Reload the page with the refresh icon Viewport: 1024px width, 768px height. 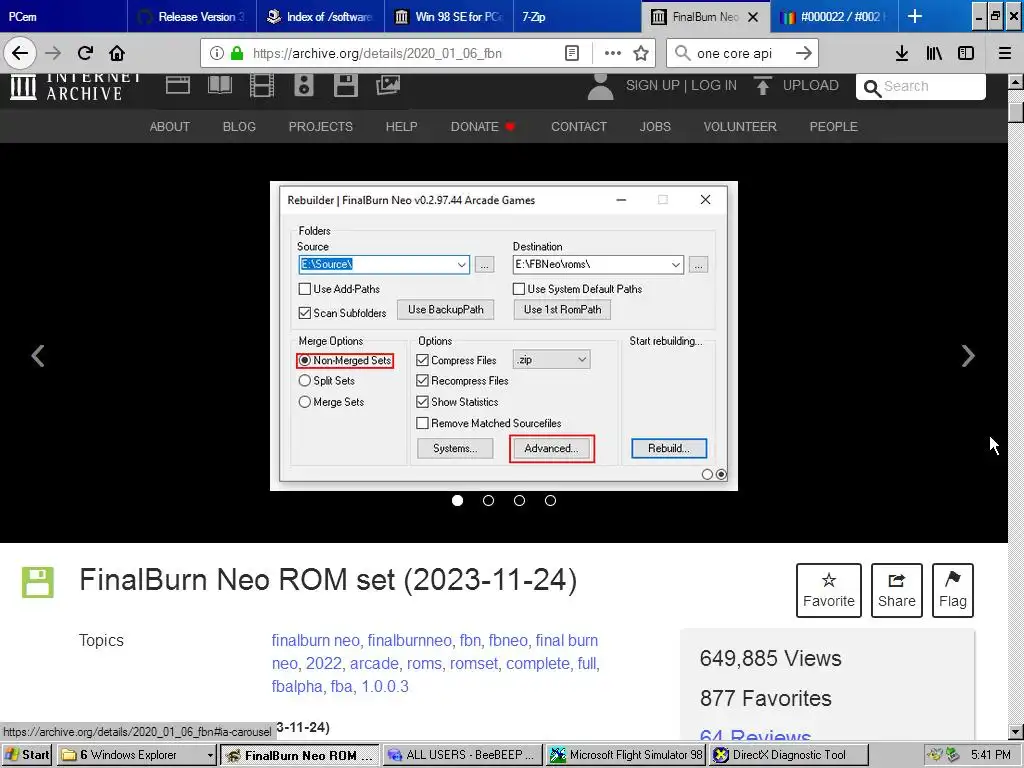tap(85, 53)
